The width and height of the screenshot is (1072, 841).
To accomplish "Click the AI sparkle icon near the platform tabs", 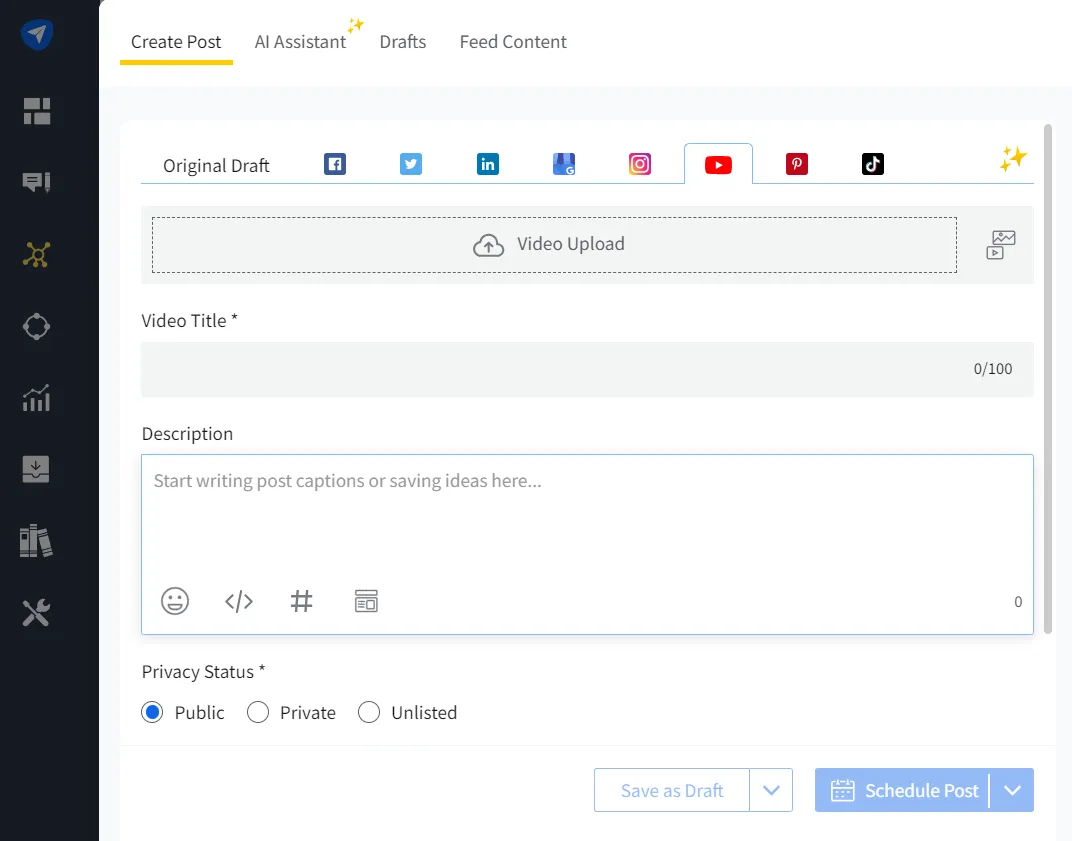I will pyautogui.click(x=1013, y=158).
